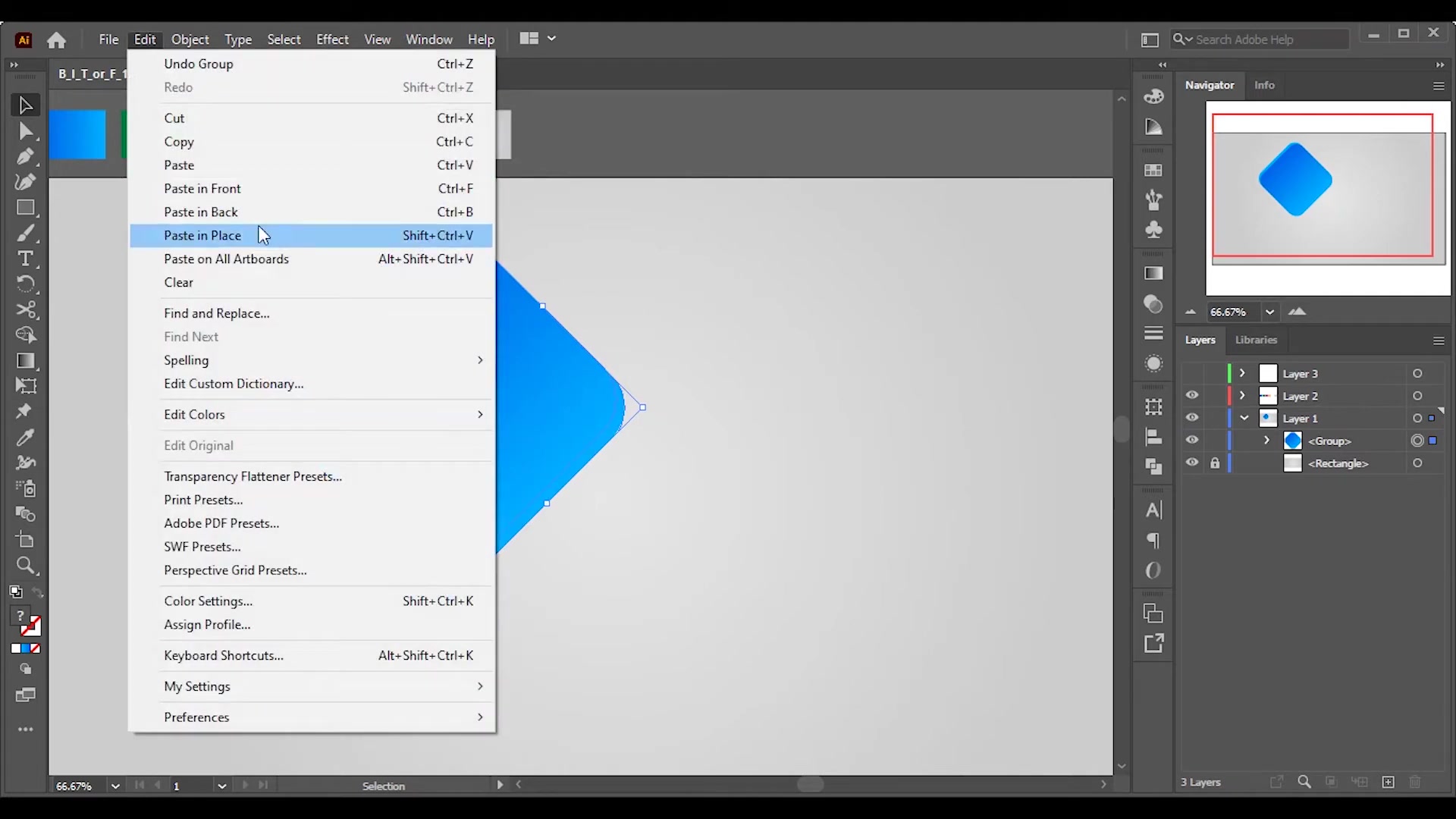
Task: Click Create New Layer button
Action: (1388, 782)
